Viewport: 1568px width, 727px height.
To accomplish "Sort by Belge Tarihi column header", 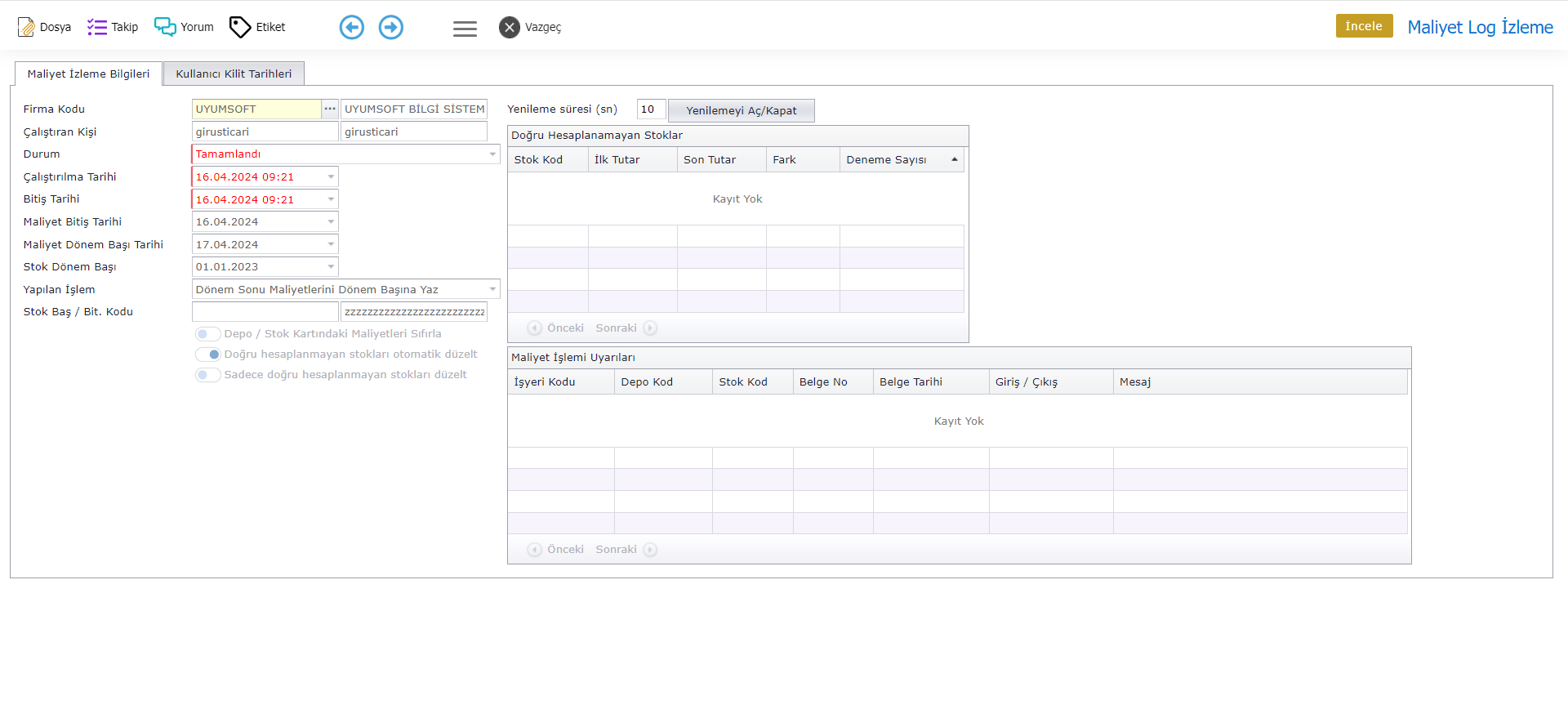I will pyautogui.click(x=931, y=381).
